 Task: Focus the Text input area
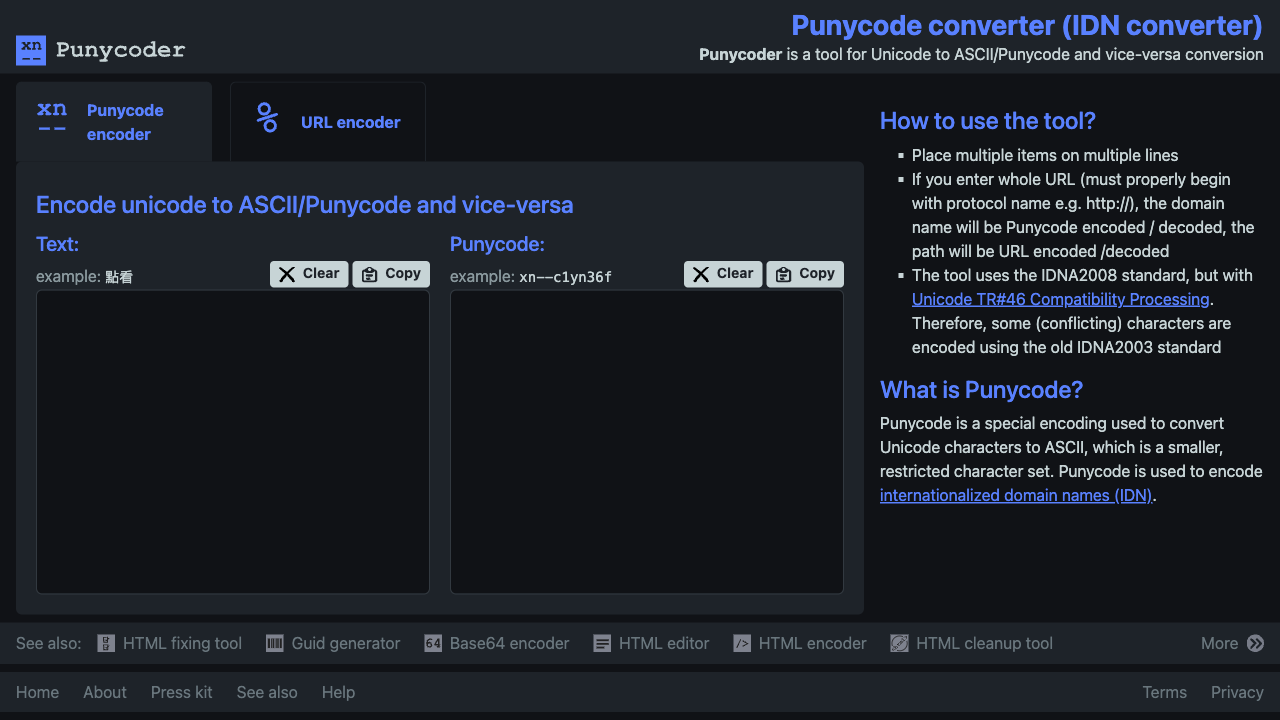pyautogui.click(x=233, y=442)
